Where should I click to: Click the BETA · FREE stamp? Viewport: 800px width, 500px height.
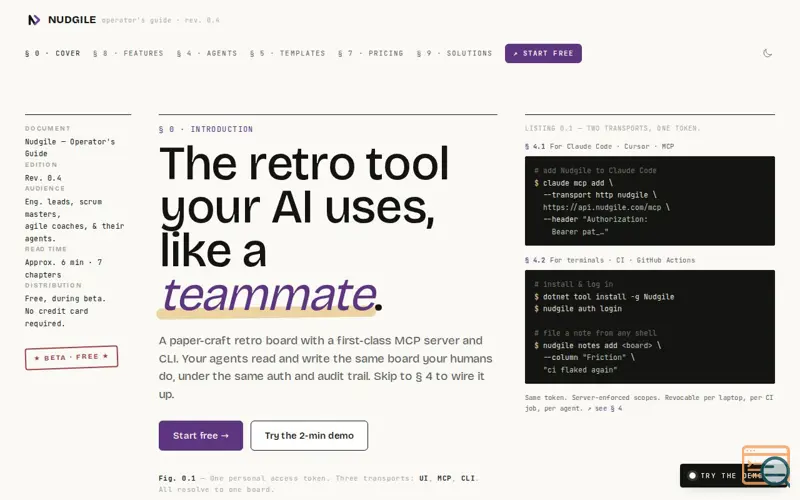pyautogui.click(x=71, y=357)
